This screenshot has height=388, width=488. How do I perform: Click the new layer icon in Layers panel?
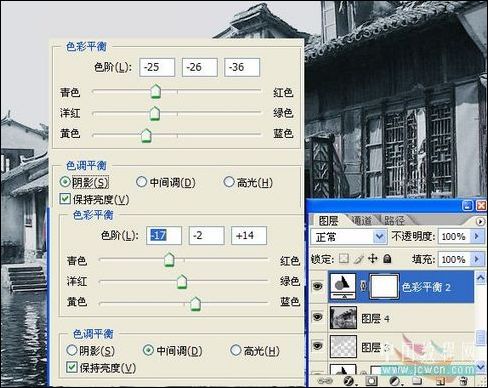coord(440,381)
